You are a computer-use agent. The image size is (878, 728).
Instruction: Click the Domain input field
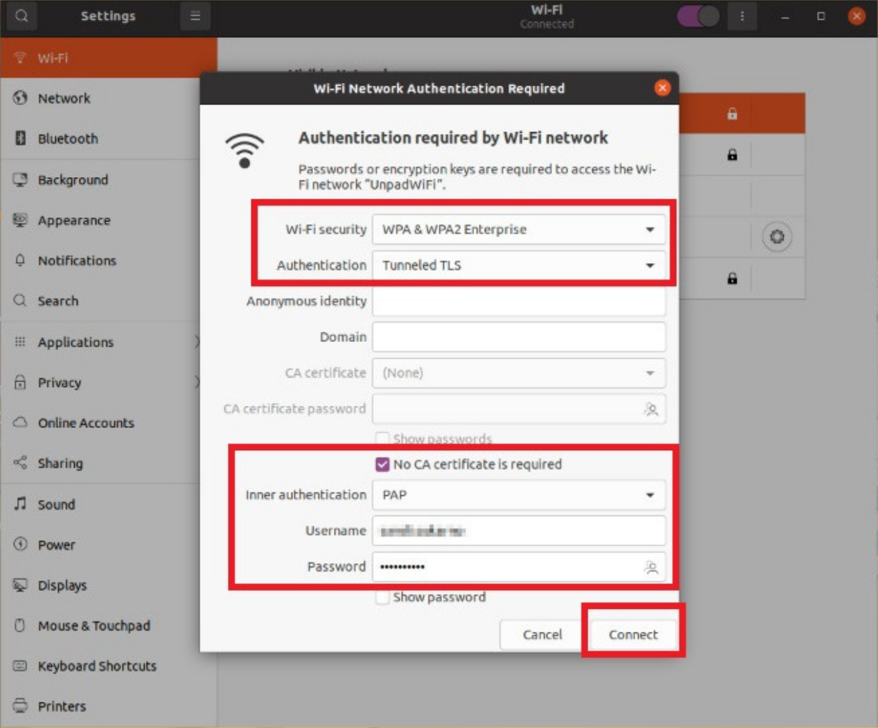click(x=519, y=337)
